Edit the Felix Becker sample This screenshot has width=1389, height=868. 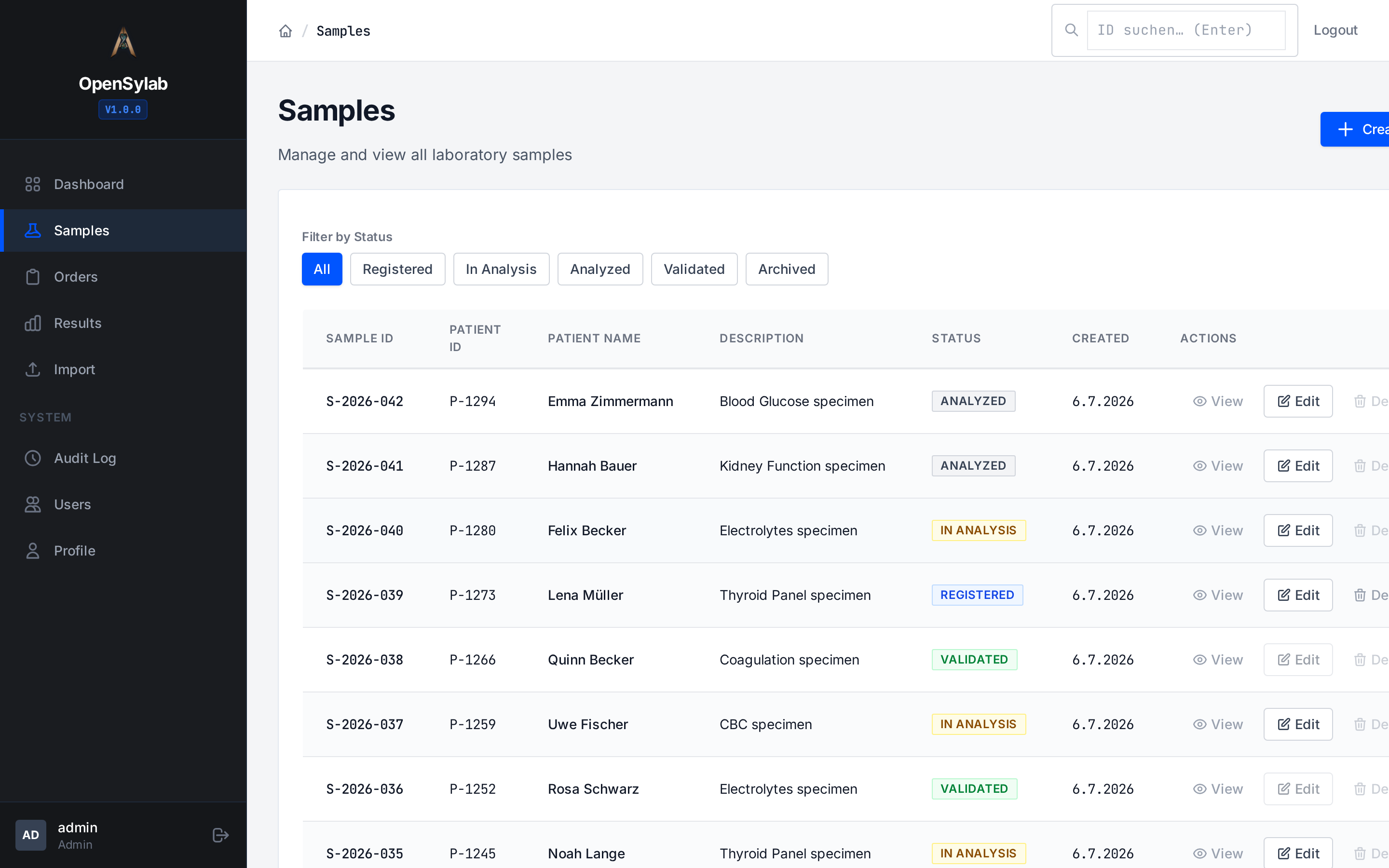point(1298,530)
